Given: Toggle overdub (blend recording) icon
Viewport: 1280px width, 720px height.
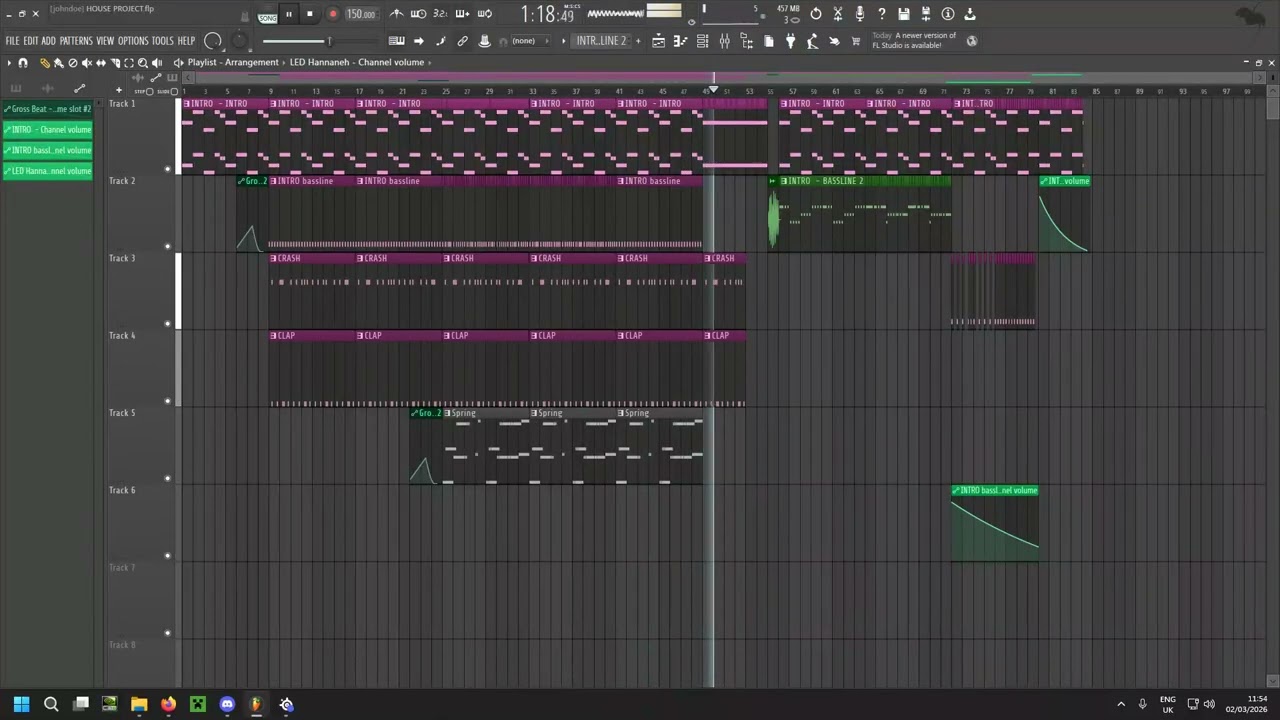Looking at the screenshot, I should pyautogui.click(x=462, y=14).
